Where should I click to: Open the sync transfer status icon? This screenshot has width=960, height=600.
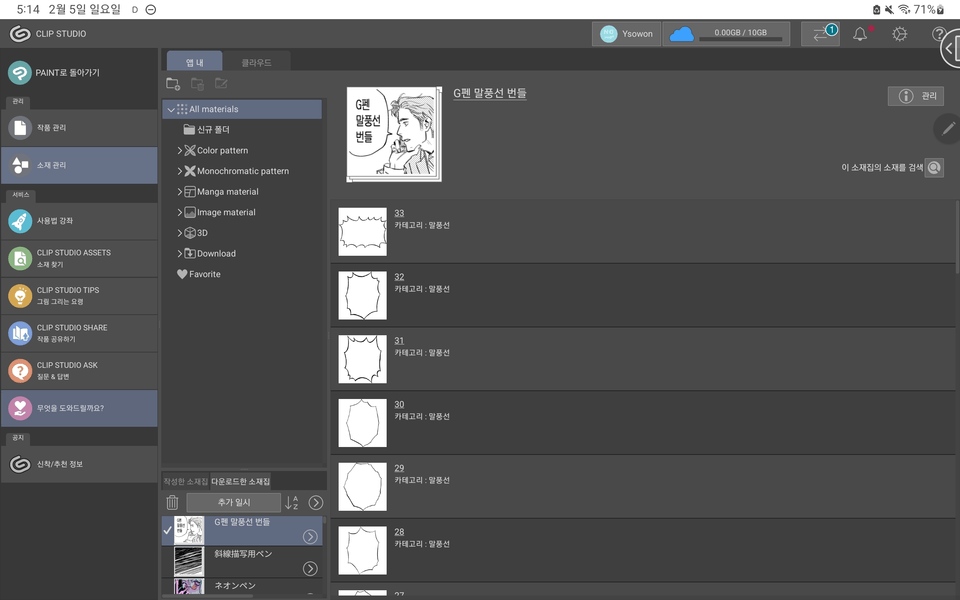click(820, 34)
